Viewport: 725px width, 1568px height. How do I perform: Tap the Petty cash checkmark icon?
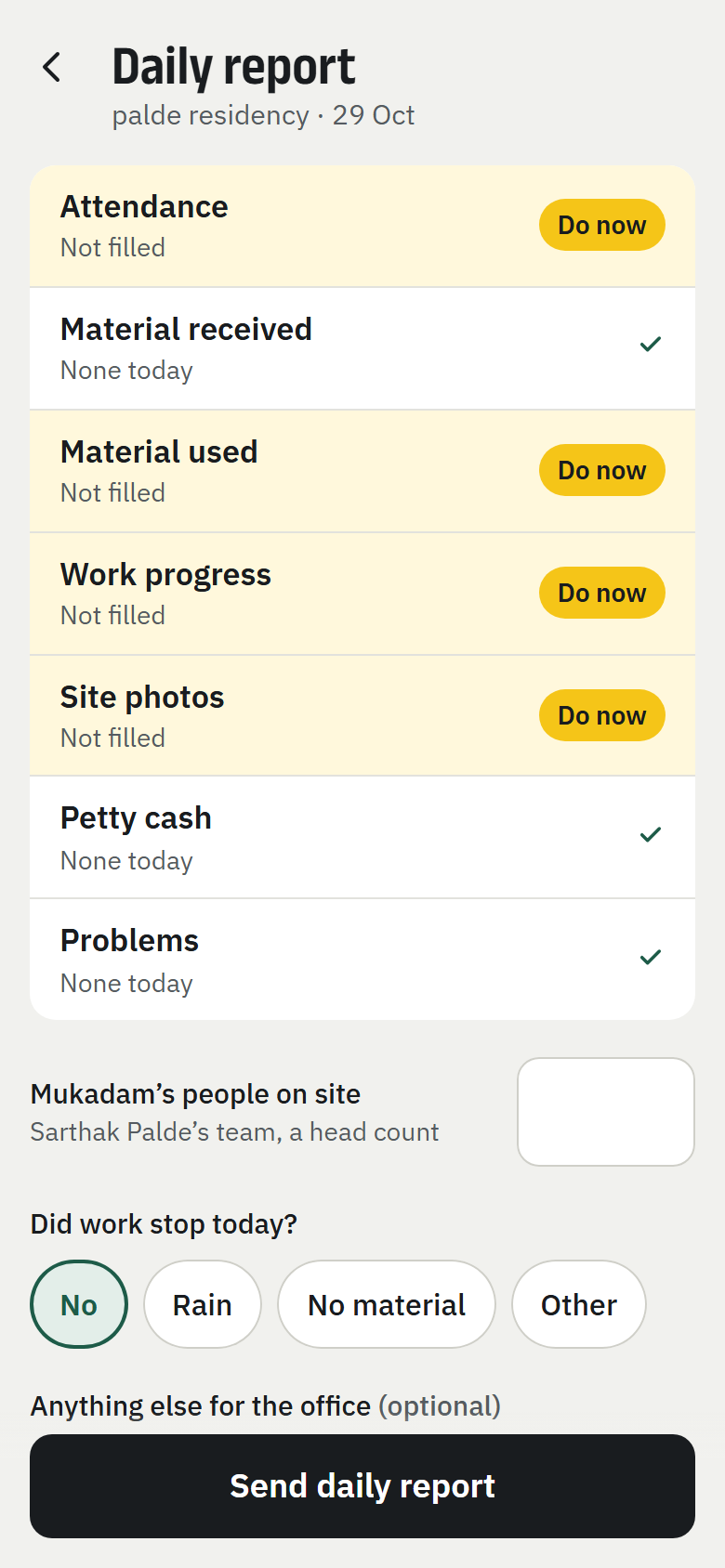(651, 834)
